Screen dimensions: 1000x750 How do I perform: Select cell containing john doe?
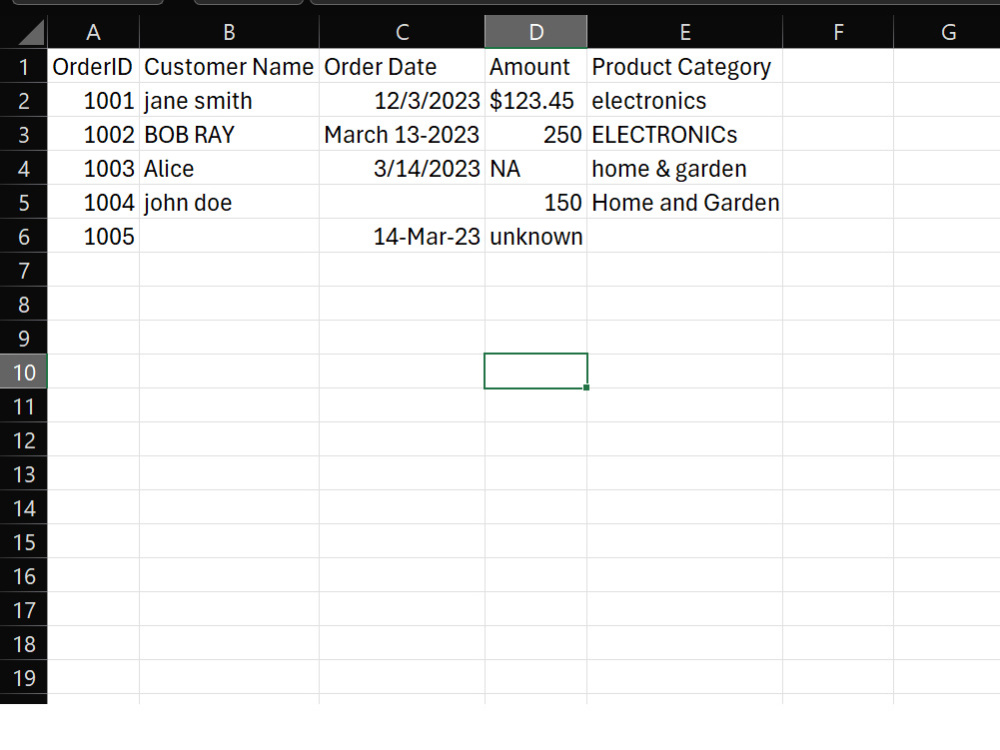coord(229,202)
